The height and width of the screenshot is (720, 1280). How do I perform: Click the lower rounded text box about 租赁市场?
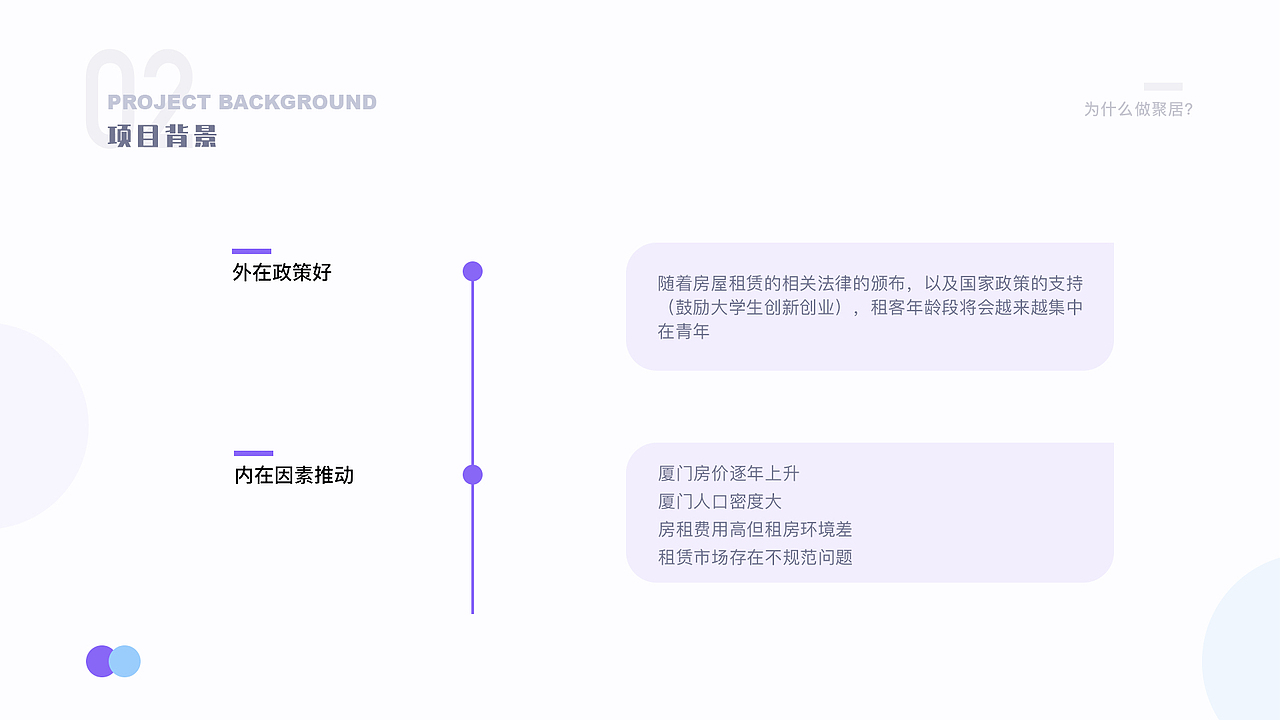tap(870, 512)
